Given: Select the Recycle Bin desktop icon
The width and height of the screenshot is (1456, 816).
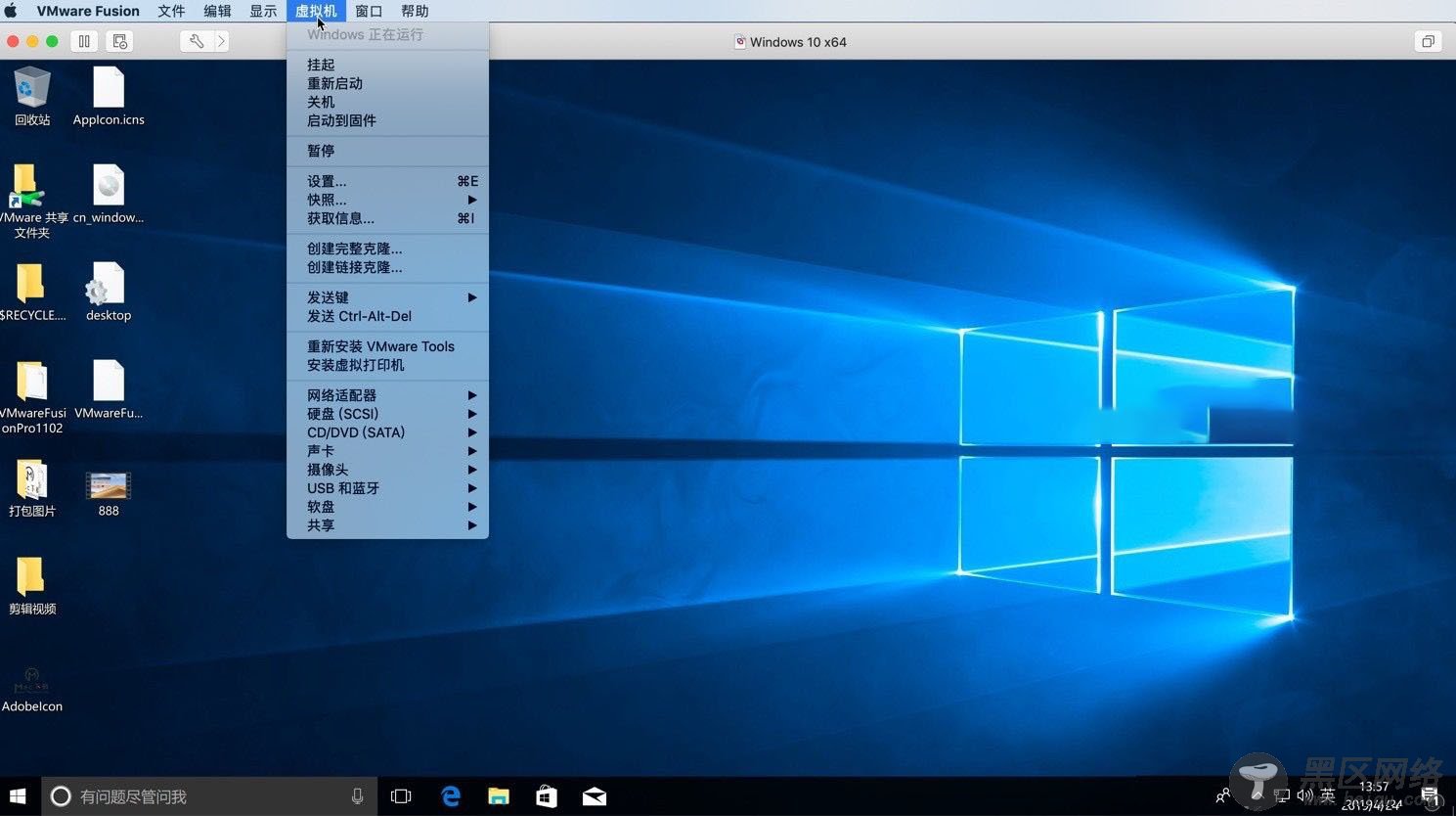Looking at the screenshot, I should point(32,96).
